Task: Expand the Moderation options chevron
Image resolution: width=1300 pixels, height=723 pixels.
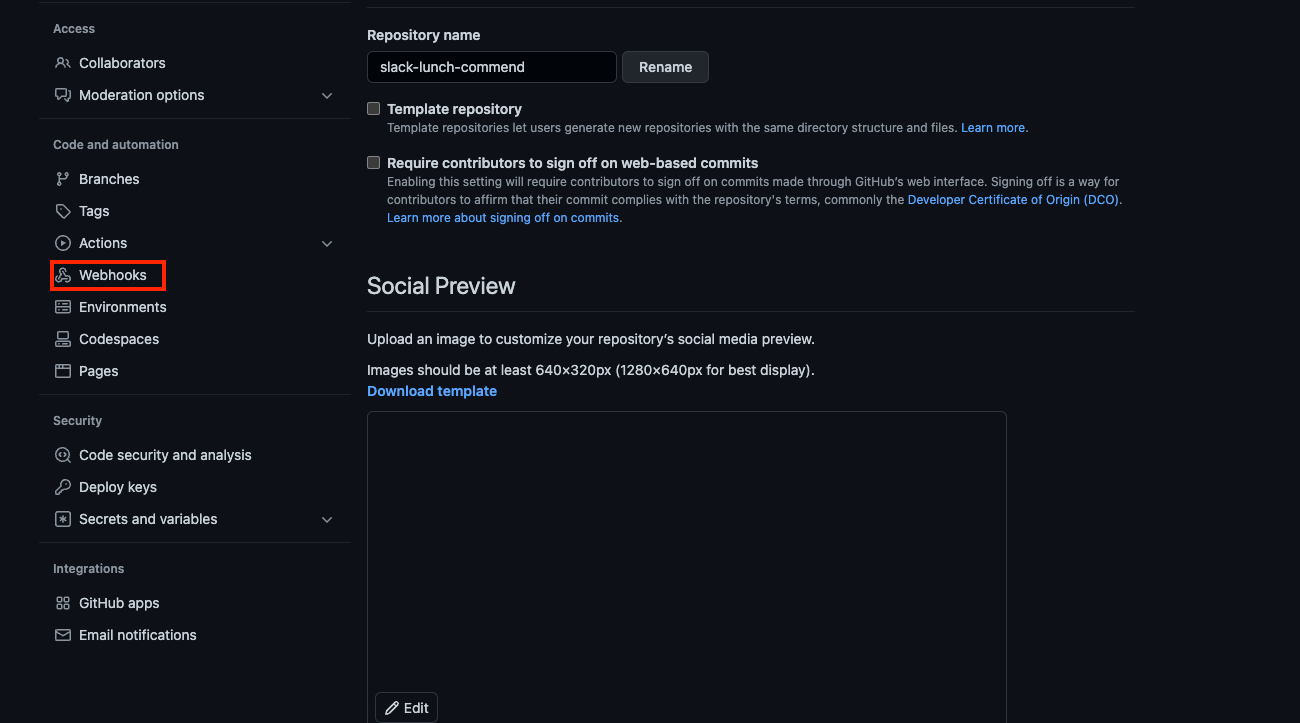Action: [x=327, y=95]
